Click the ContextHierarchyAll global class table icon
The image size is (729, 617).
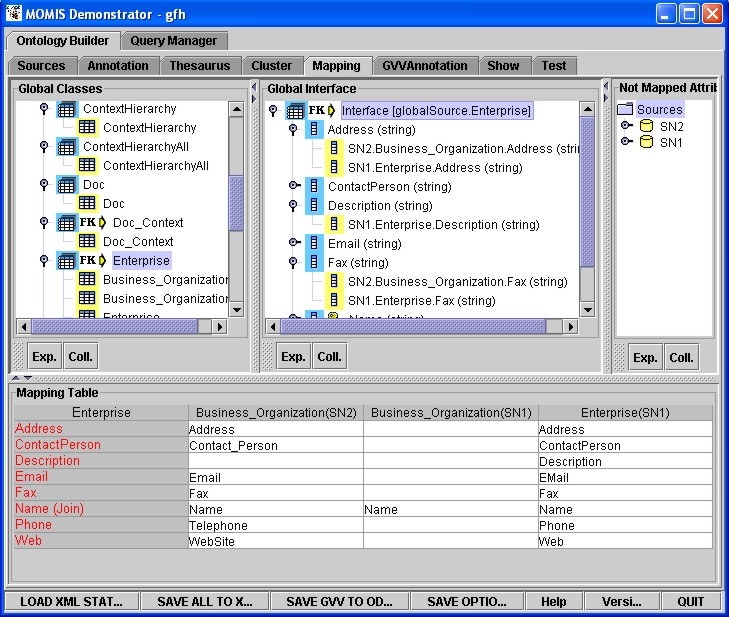click(66, 147)
